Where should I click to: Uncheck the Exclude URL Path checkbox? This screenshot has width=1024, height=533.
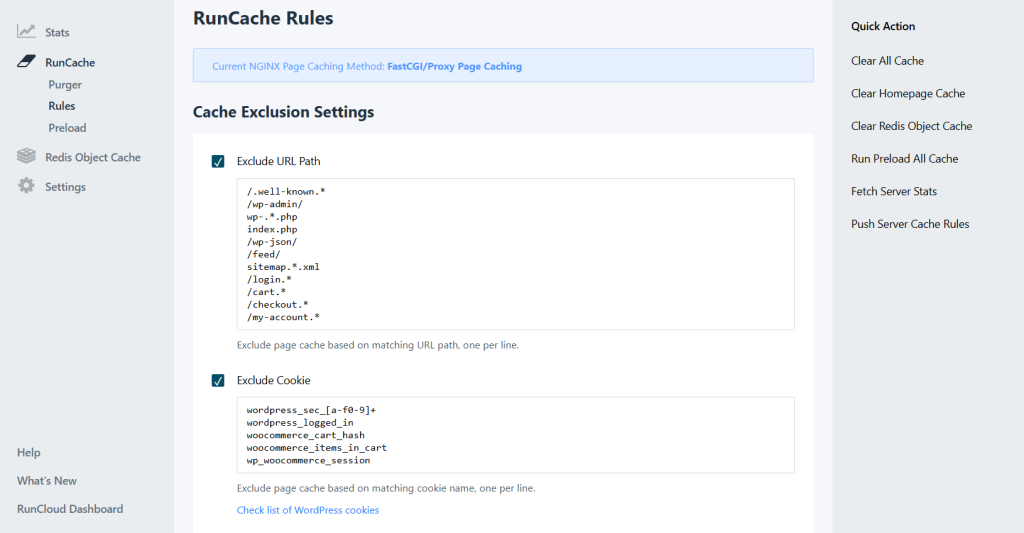(x=218, y=161)
